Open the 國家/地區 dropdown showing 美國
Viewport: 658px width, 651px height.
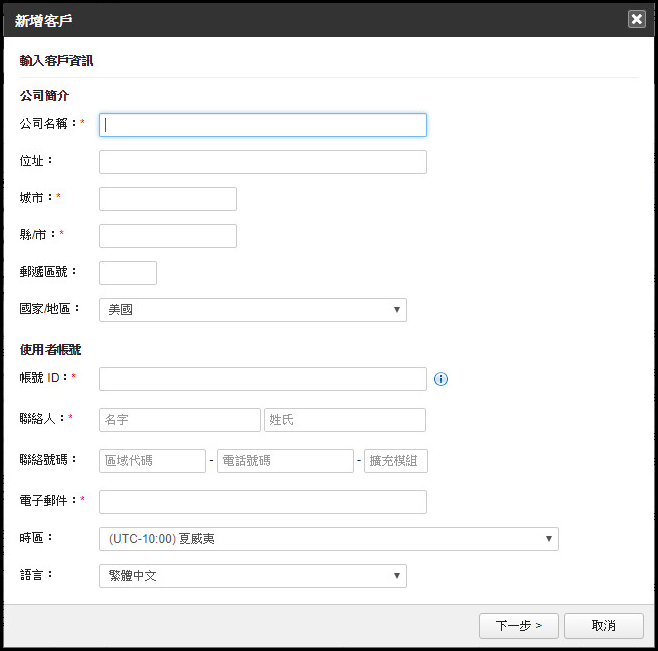252,310
